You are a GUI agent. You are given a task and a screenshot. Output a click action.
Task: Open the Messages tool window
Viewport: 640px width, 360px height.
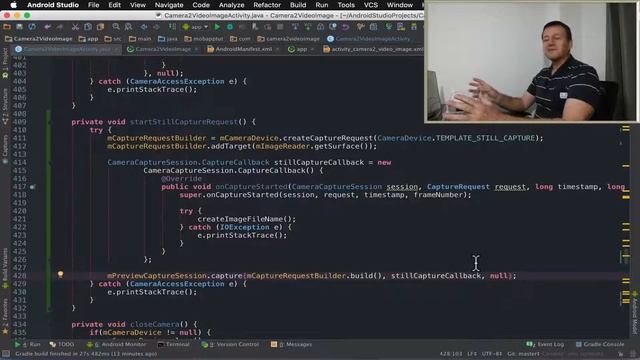point(292,344)
